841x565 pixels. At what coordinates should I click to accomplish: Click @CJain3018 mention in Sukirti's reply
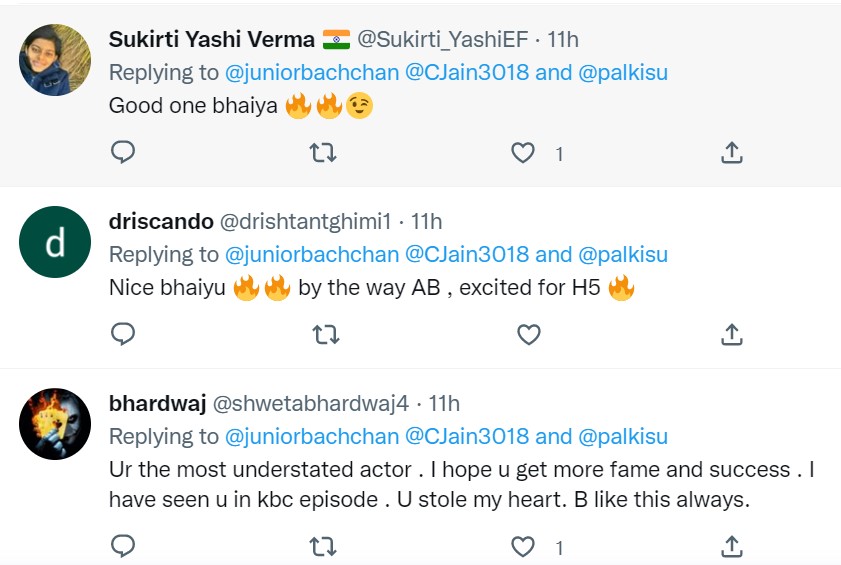(467, 73)
